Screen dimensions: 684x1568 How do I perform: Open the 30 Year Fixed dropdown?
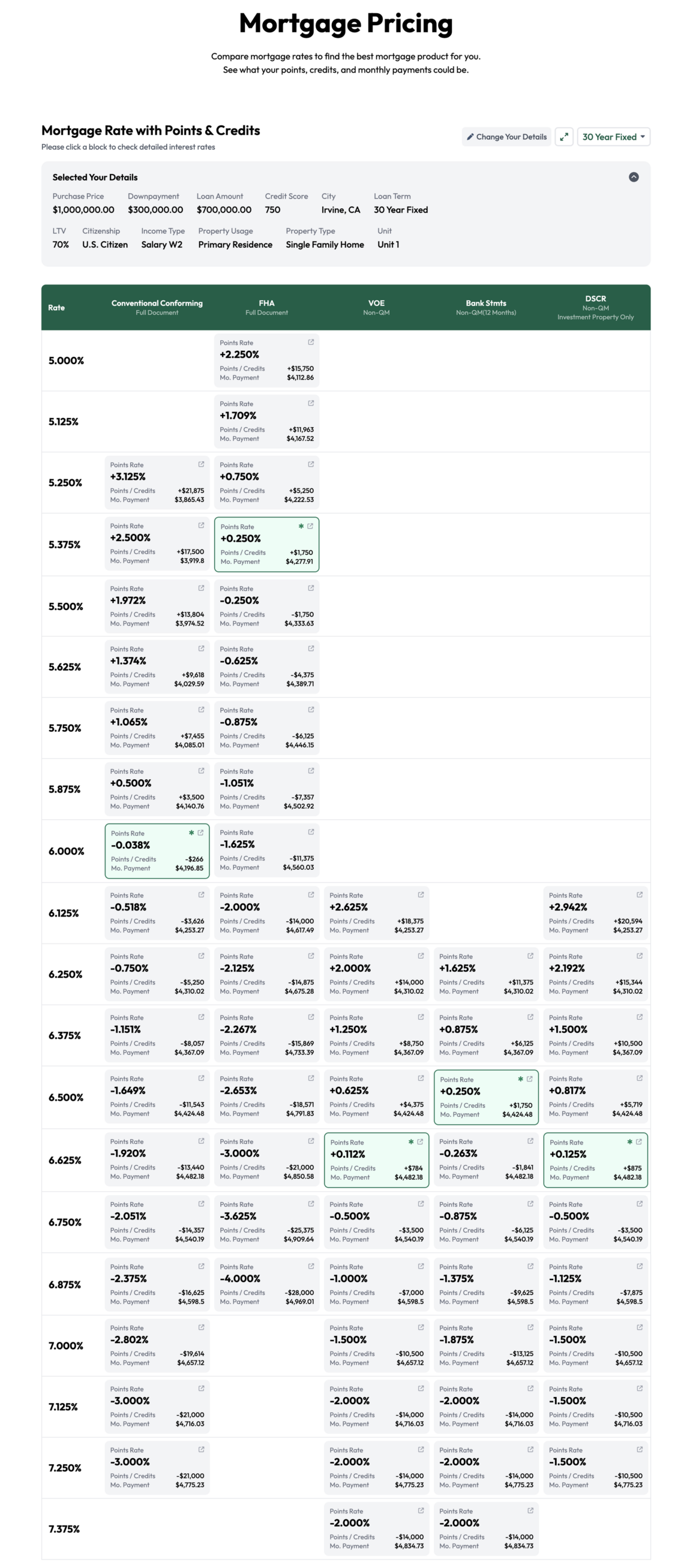pos(613,137)
